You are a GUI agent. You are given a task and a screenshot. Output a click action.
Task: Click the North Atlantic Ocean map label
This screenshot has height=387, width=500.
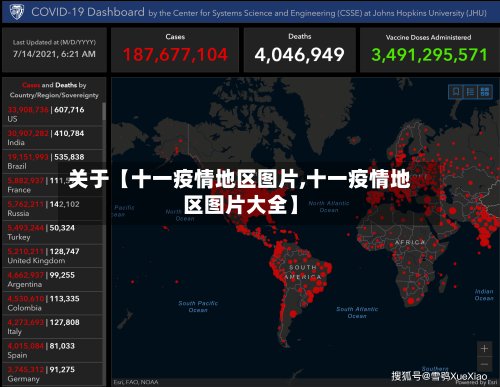329,207
